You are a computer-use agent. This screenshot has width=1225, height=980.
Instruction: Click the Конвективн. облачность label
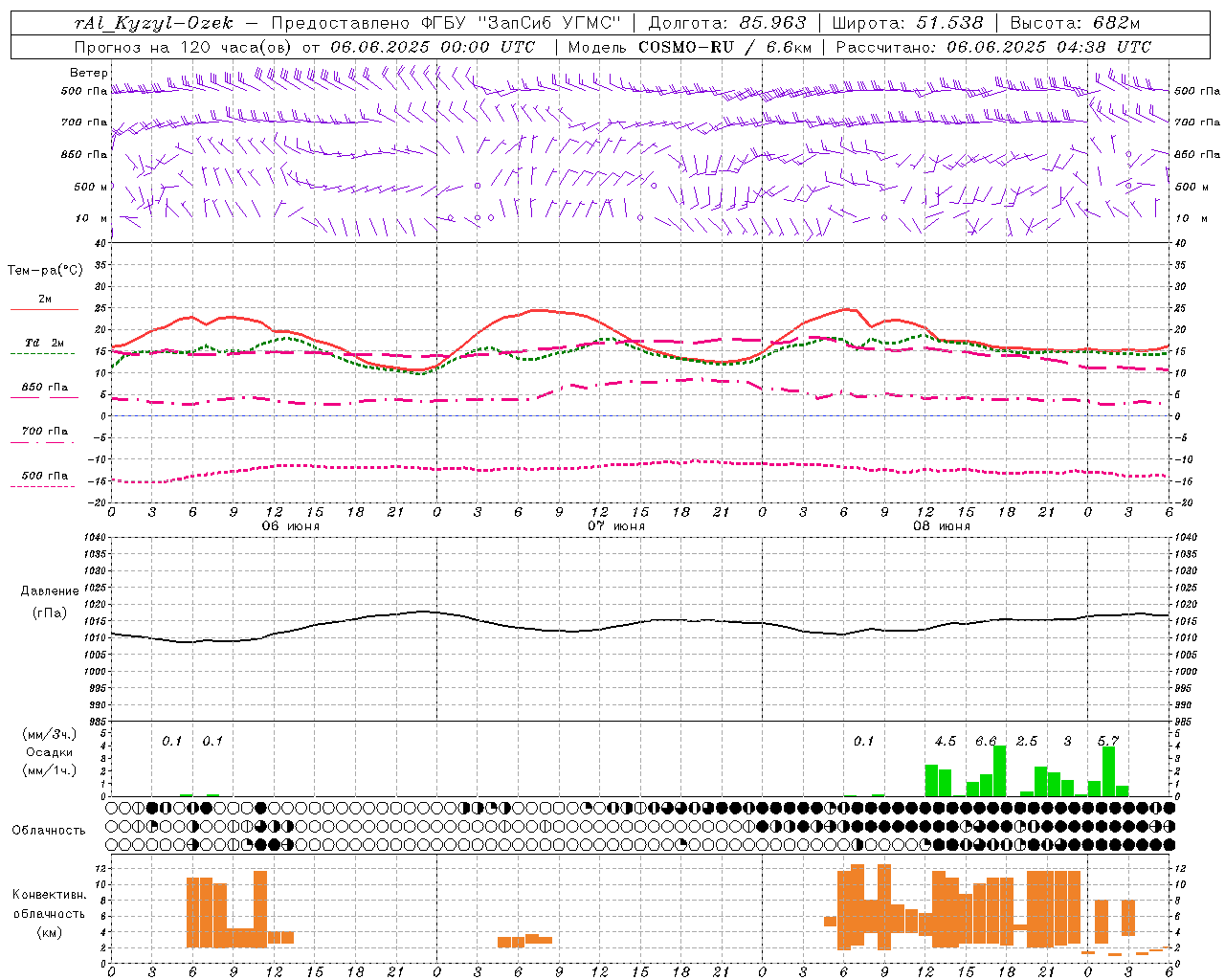click(x=50, y=904)
